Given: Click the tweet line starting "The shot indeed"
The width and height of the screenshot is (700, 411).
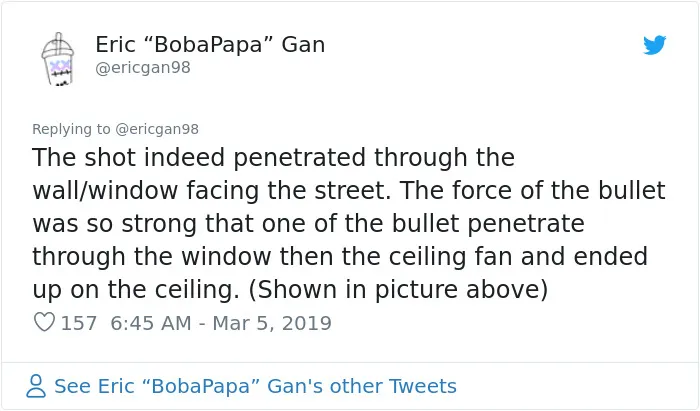Looking at the screenshot, I should (274, 158).
